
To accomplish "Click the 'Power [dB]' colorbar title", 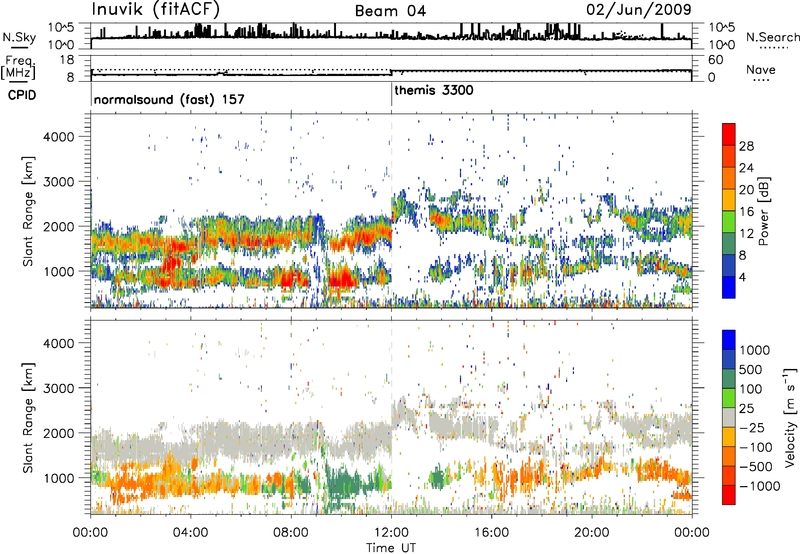I will point(763,211).
